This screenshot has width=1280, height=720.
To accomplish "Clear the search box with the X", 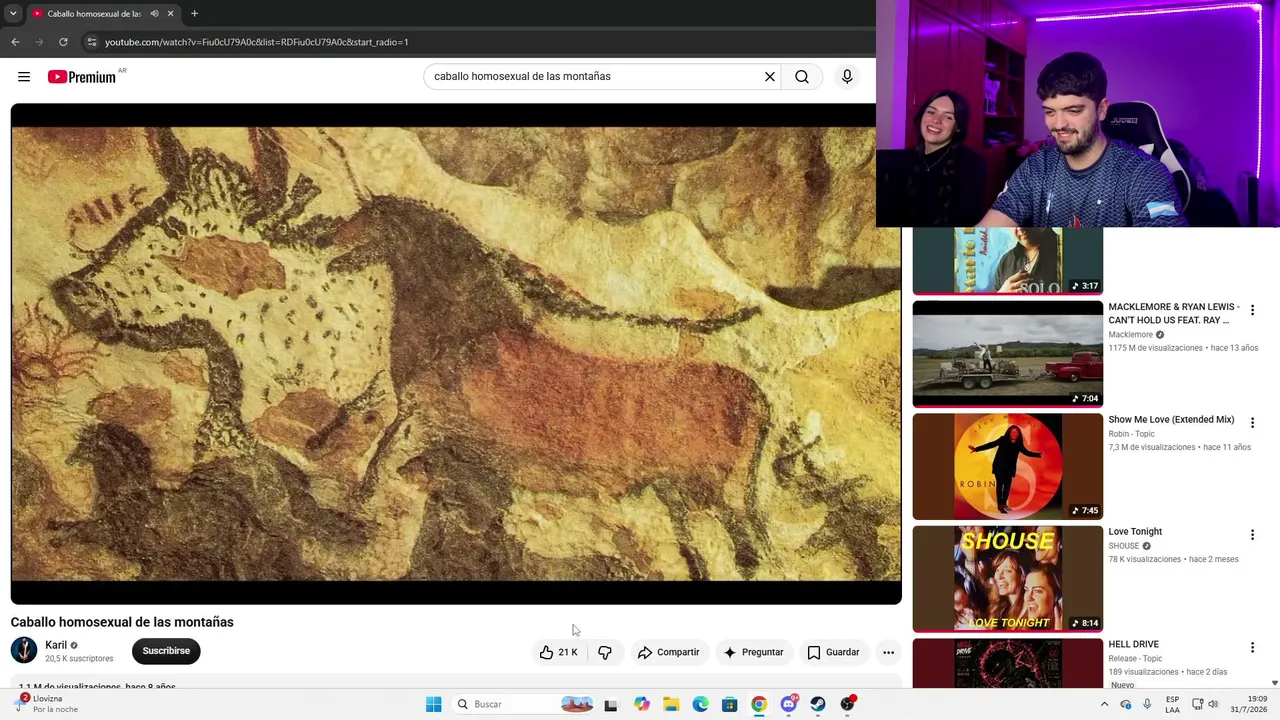I will coord(770,76).
